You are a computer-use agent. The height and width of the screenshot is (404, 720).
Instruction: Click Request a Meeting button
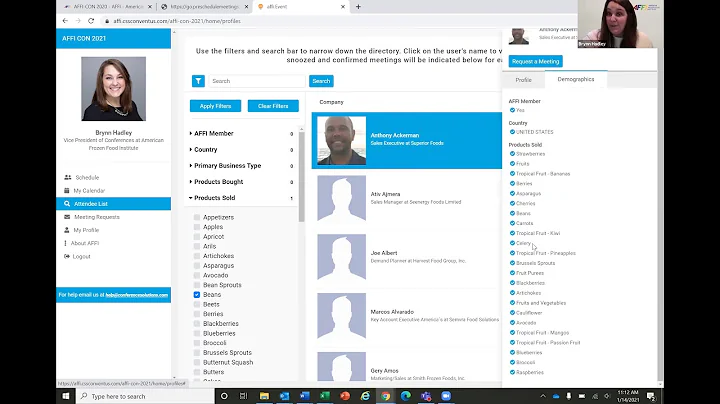tap(535, 61)
